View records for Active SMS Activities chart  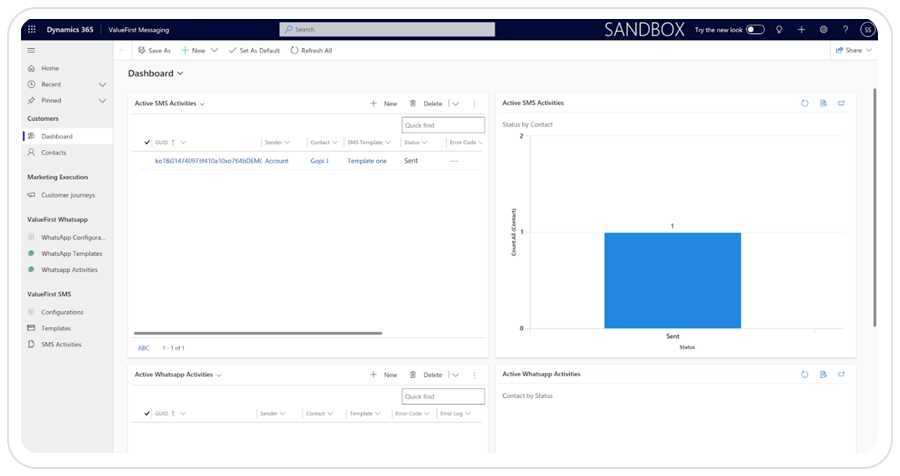pyautogui.click(x=823, y=103)
